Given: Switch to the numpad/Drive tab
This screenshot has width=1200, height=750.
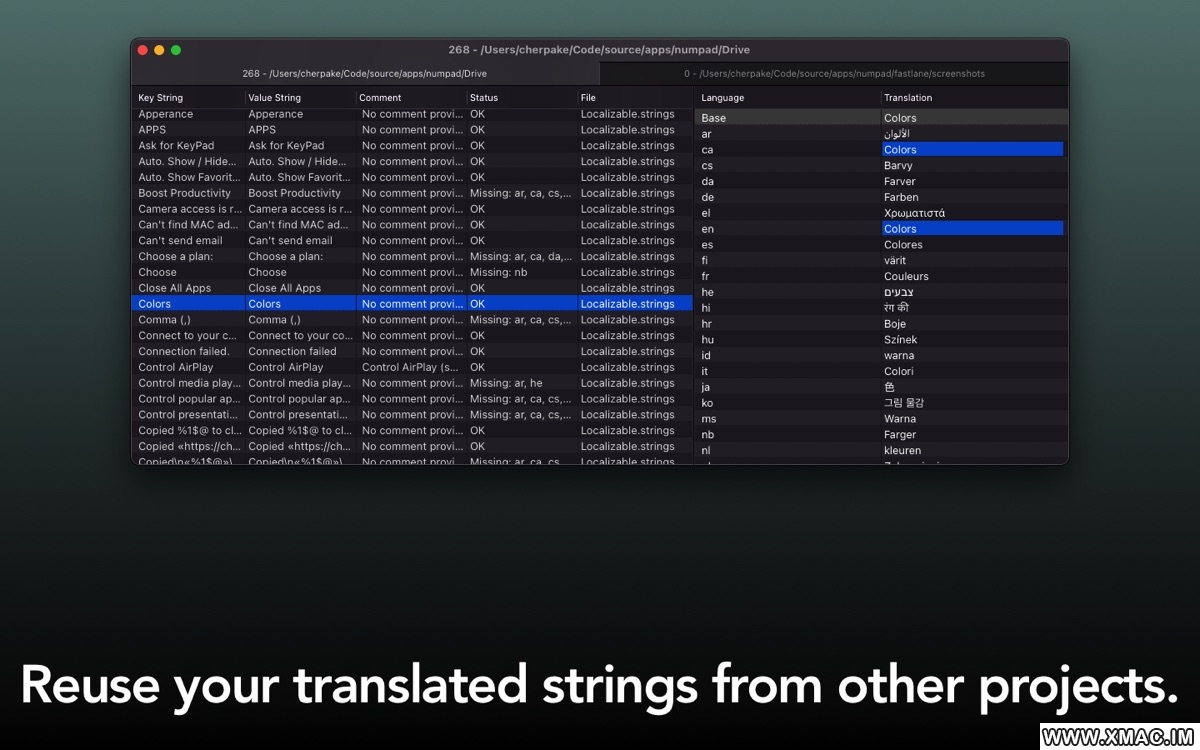Looking at the screenshot, I should coord(364,74).
